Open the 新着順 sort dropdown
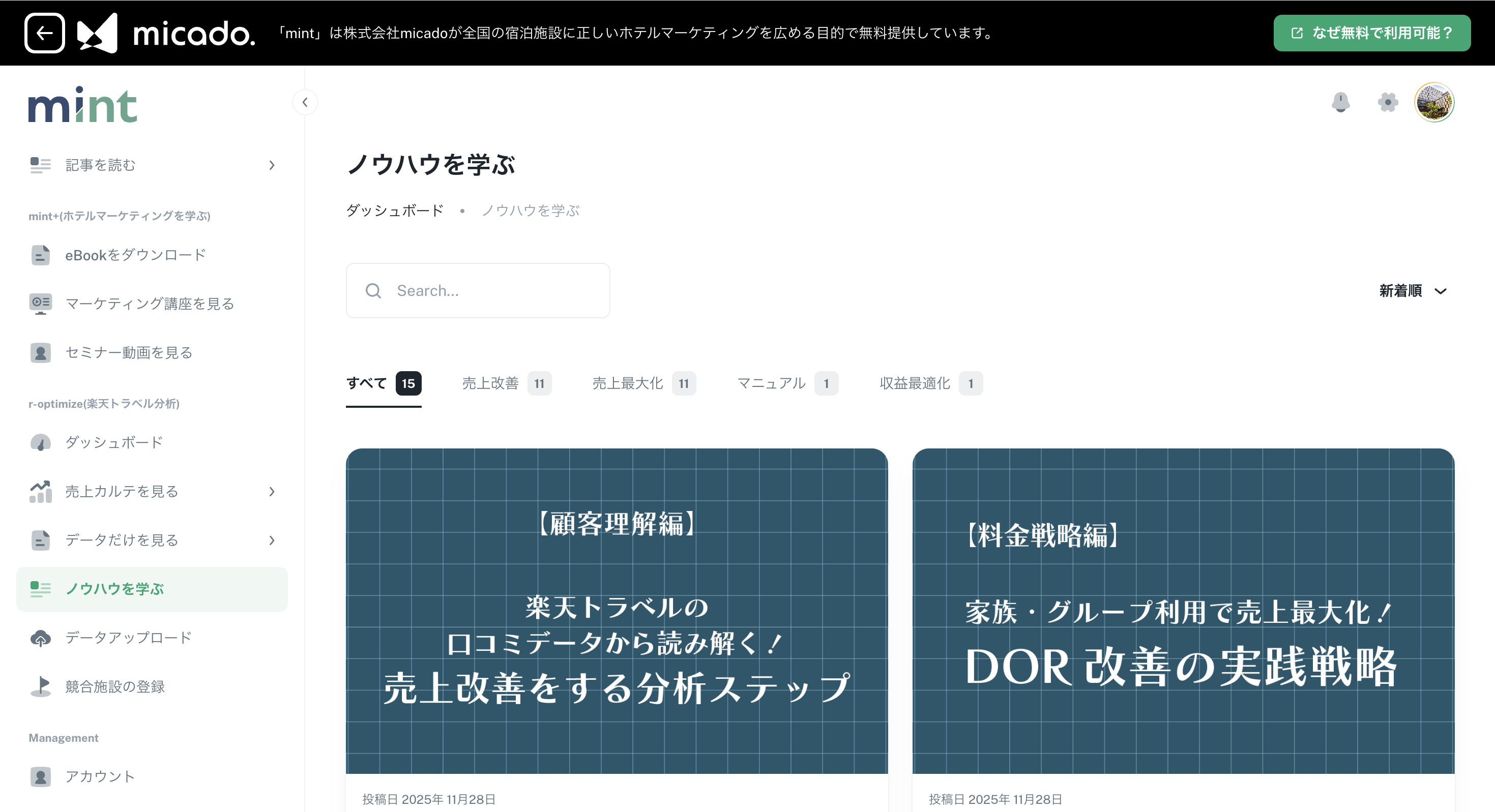This screenshot has width=1495, height=812. (1413, 290)
